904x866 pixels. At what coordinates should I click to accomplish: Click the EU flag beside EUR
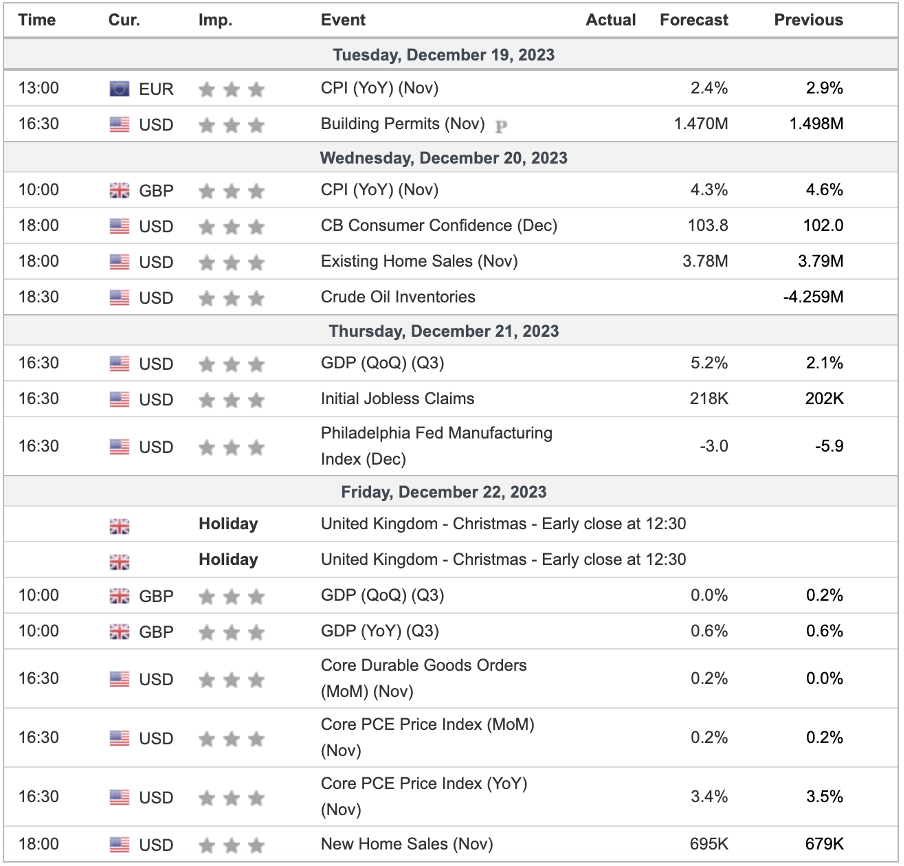(119, 89)
